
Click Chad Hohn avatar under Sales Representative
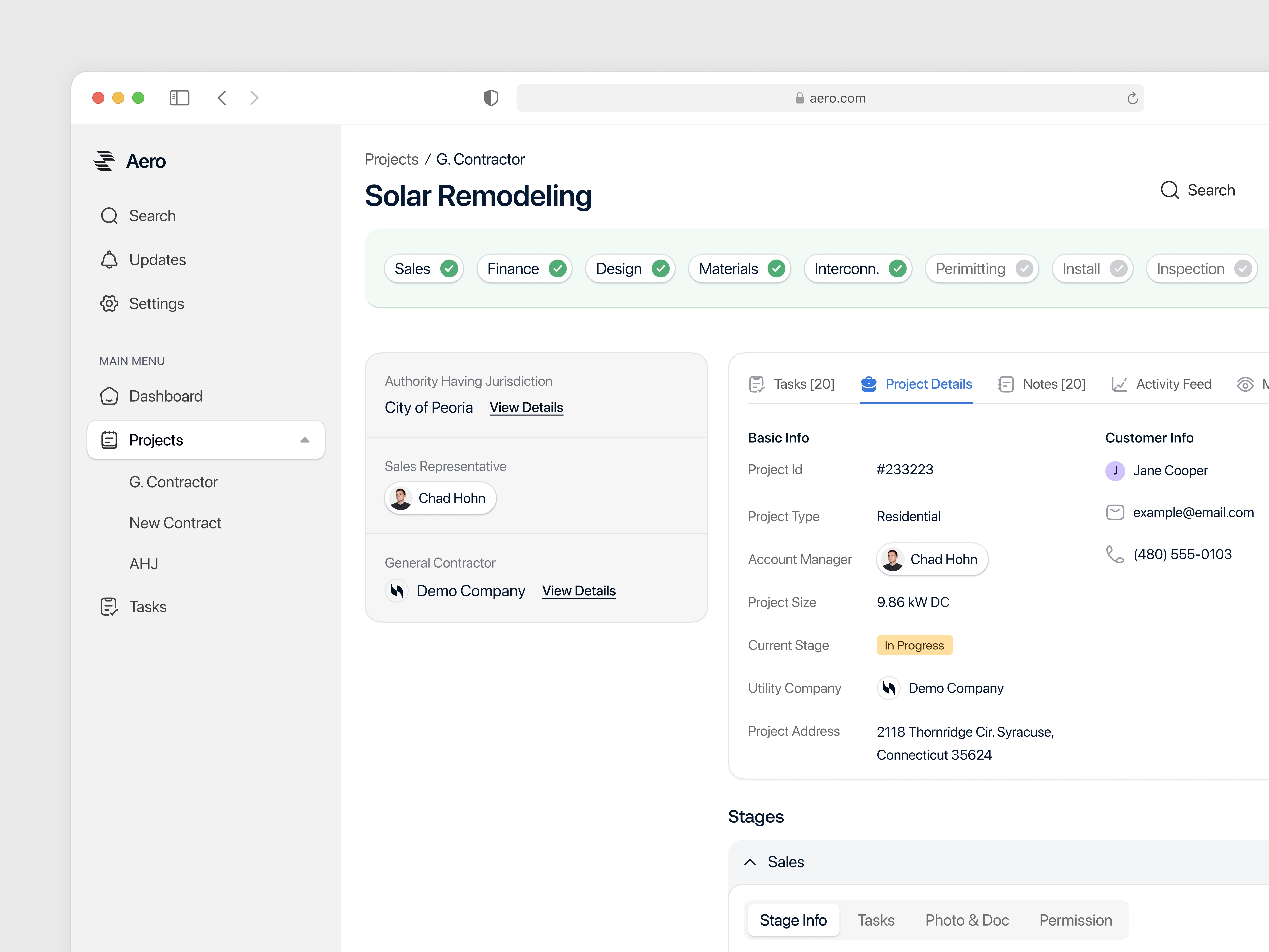coord(400,498)
